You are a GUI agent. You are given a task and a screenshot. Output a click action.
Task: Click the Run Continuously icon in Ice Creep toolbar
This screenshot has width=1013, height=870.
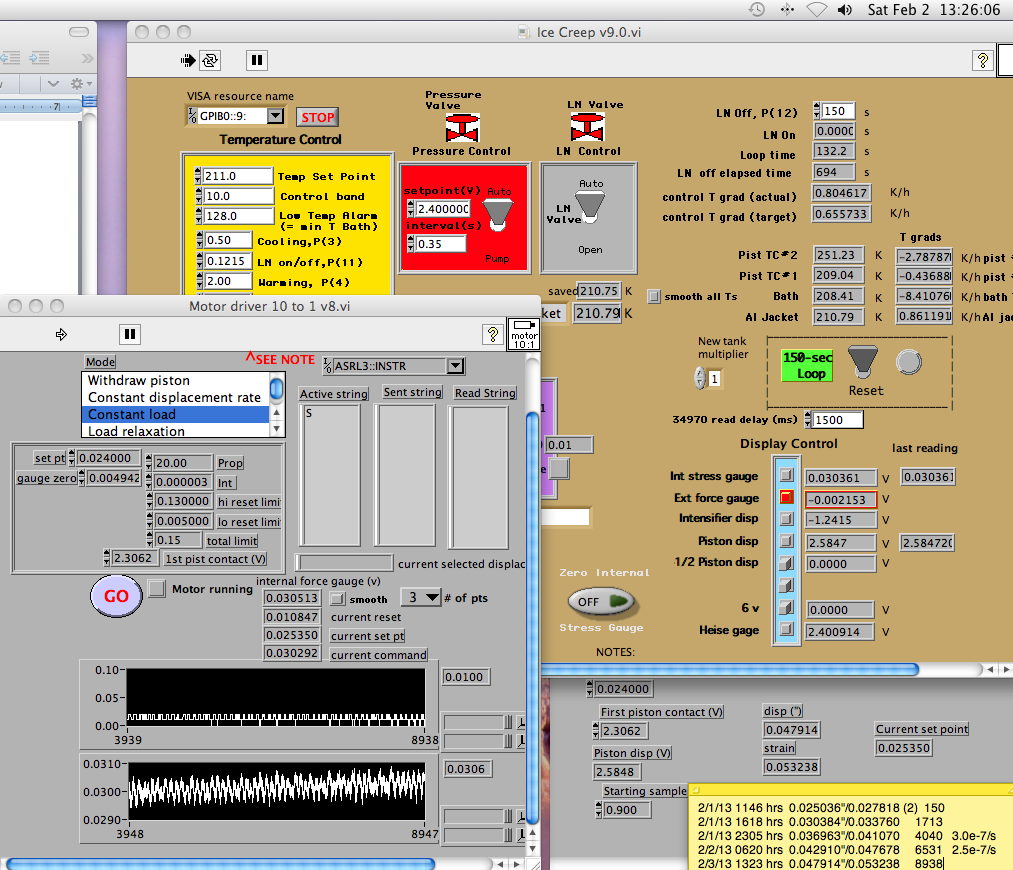(210, 60)
